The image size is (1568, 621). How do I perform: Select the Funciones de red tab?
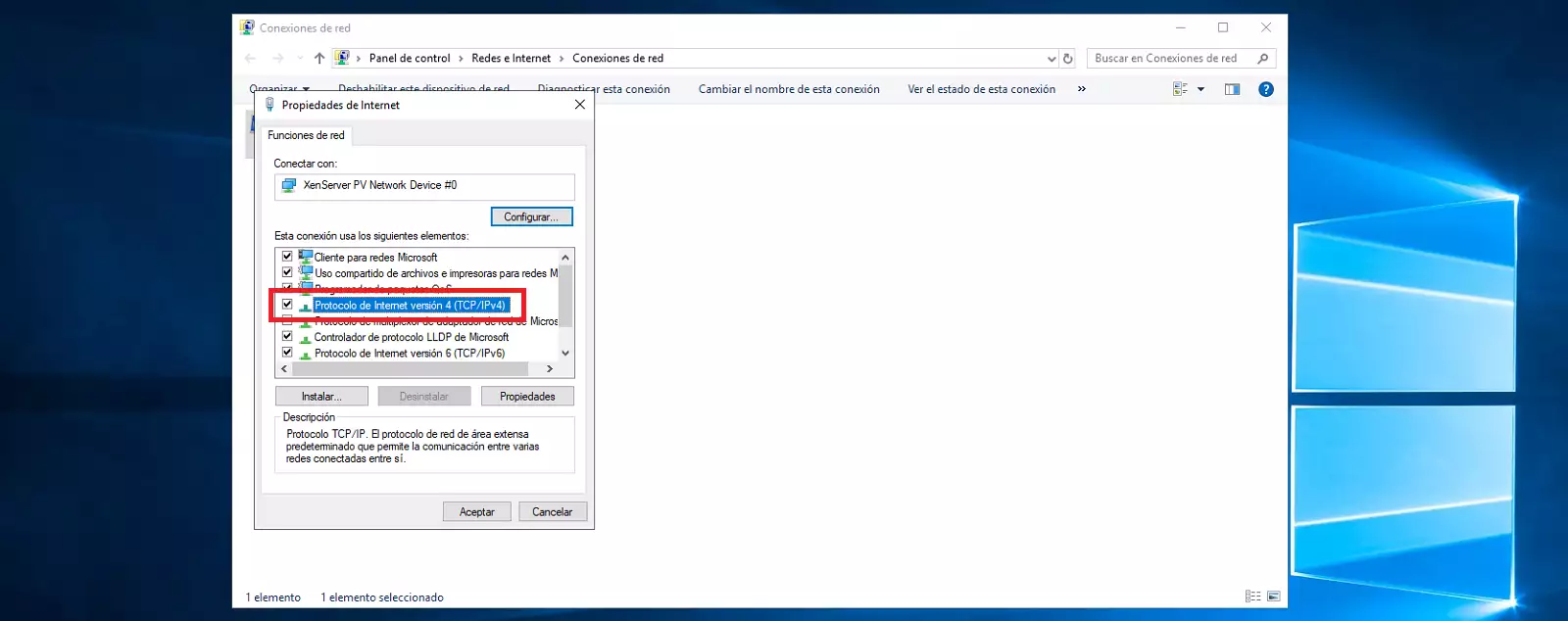coord(306,135)
